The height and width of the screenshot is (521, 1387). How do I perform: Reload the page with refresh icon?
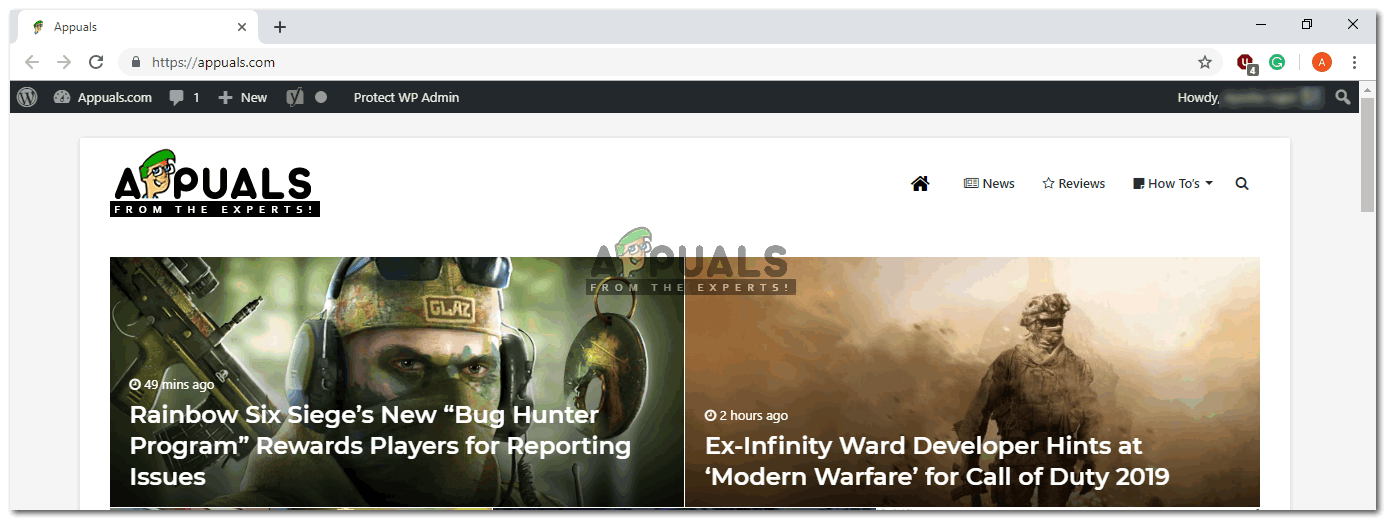[96, 62]
